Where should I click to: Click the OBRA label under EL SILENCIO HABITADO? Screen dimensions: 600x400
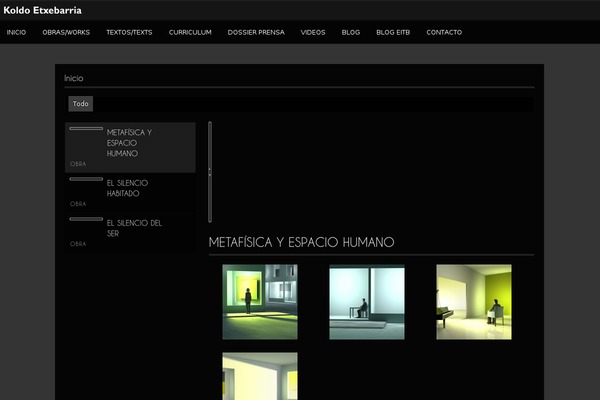[78, 204]
